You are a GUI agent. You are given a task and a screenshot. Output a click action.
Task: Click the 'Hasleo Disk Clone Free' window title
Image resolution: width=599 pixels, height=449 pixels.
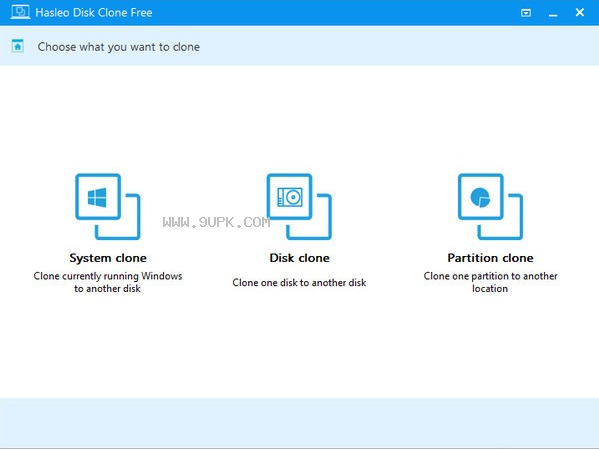[94, 13]
